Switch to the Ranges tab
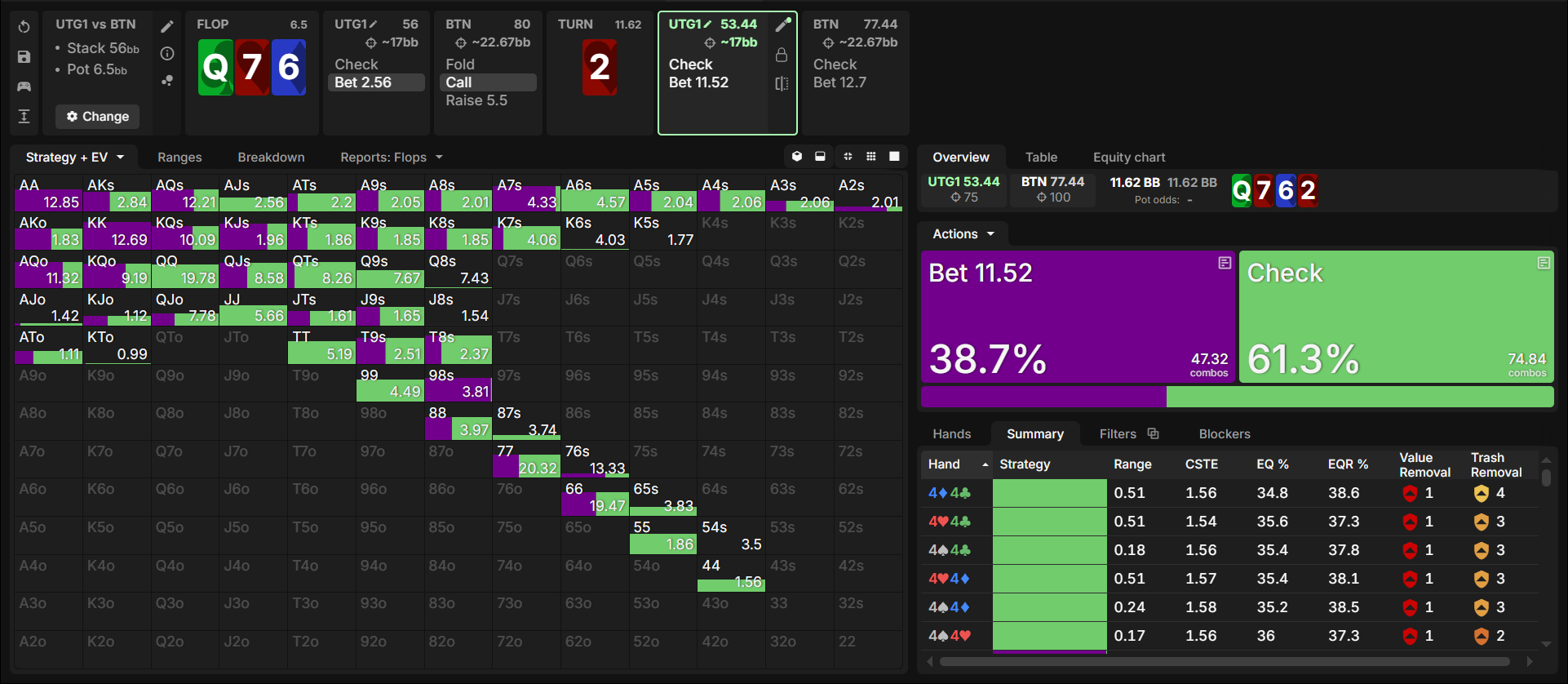Screen dimensions: 1568x684 click(179, 158)
